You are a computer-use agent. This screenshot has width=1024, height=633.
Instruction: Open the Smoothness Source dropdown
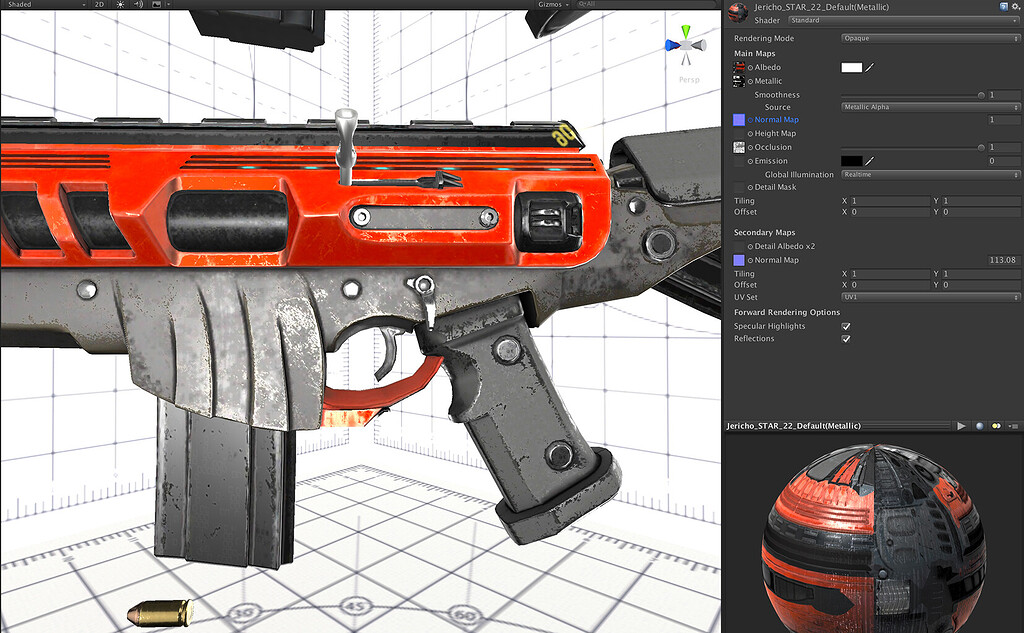pyautogui.click(x=930, y=106)
